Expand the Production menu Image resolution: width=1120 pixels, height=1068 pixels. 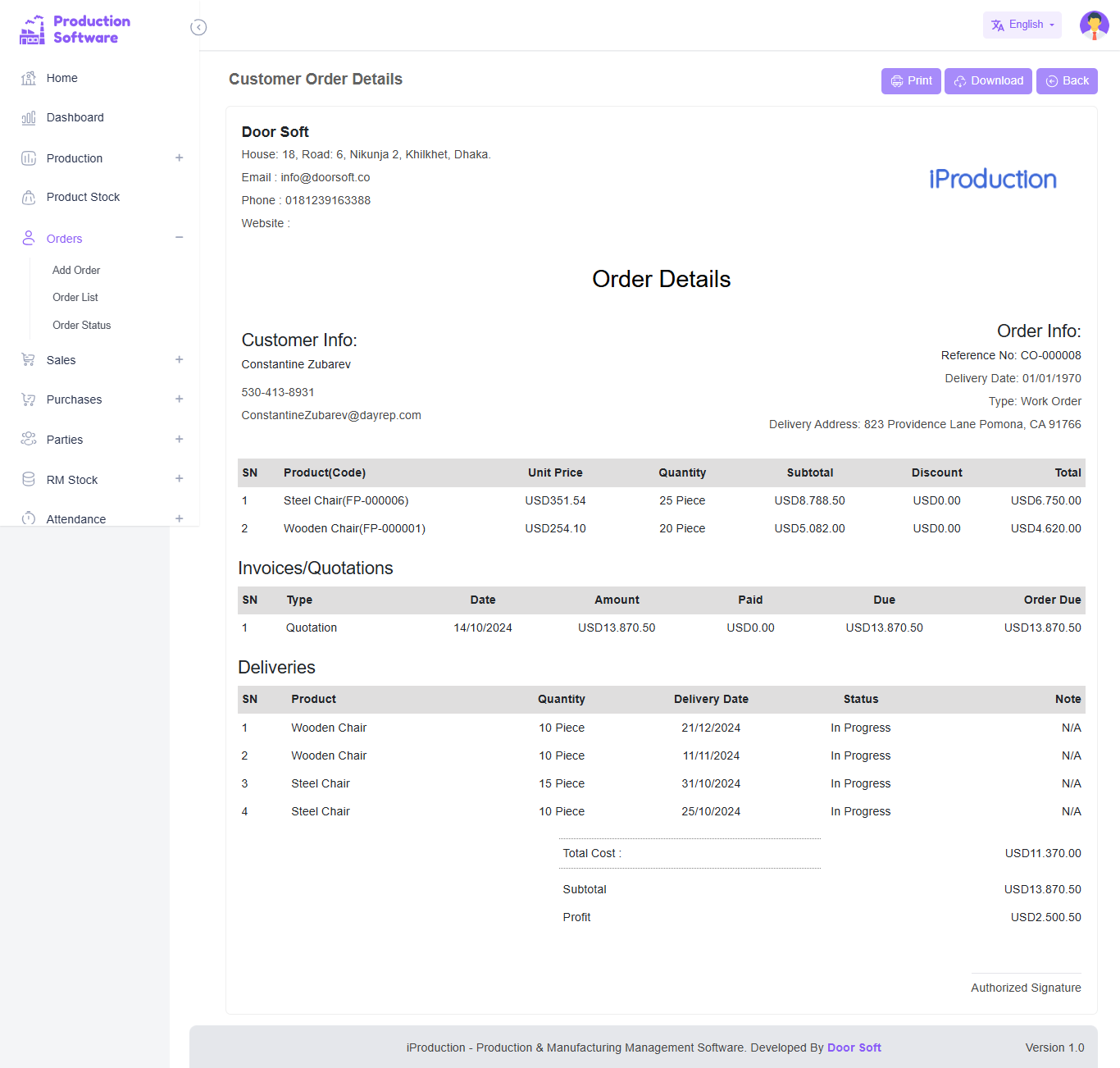[x=179, y=157]
